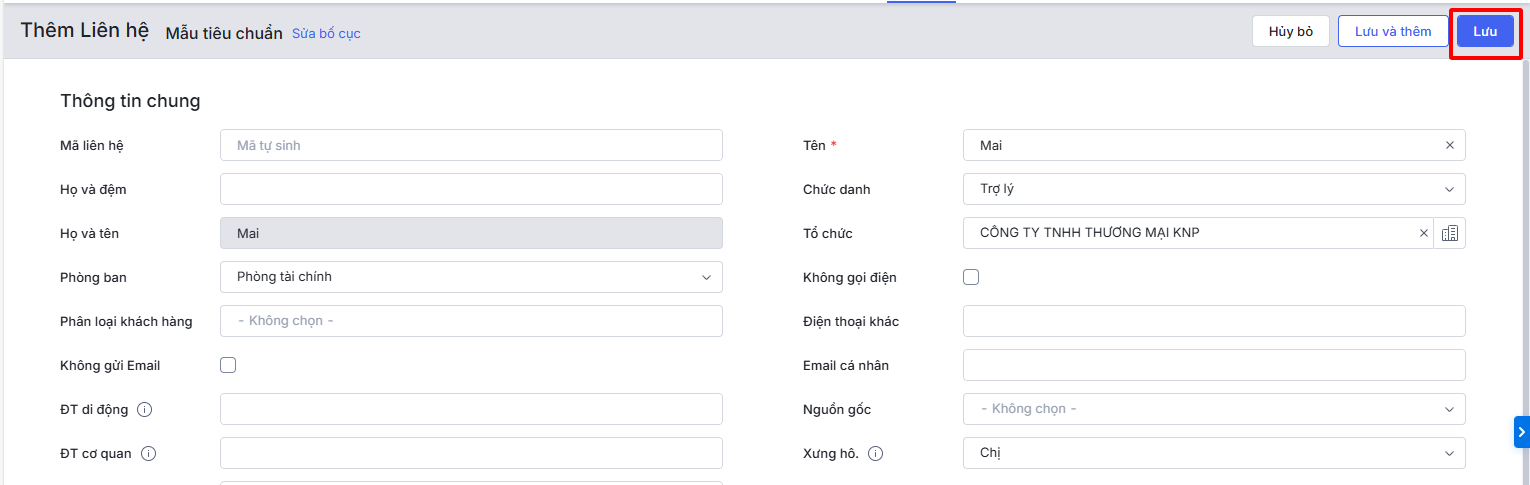The height and width of the screenshot is (485, 1530).
Task: Focus the Họ và đệm input field
Action: pos(471,189)
